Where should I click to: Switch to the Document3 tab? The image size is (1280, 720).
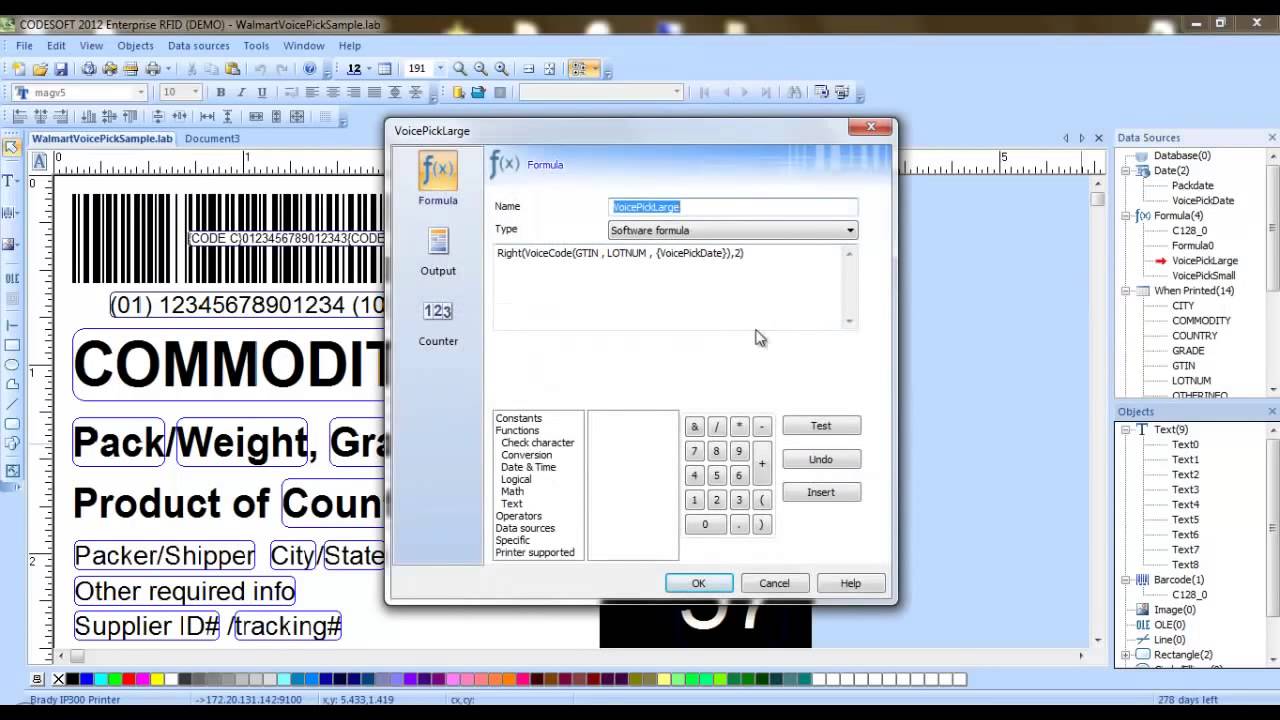click(x=212, y=139)
